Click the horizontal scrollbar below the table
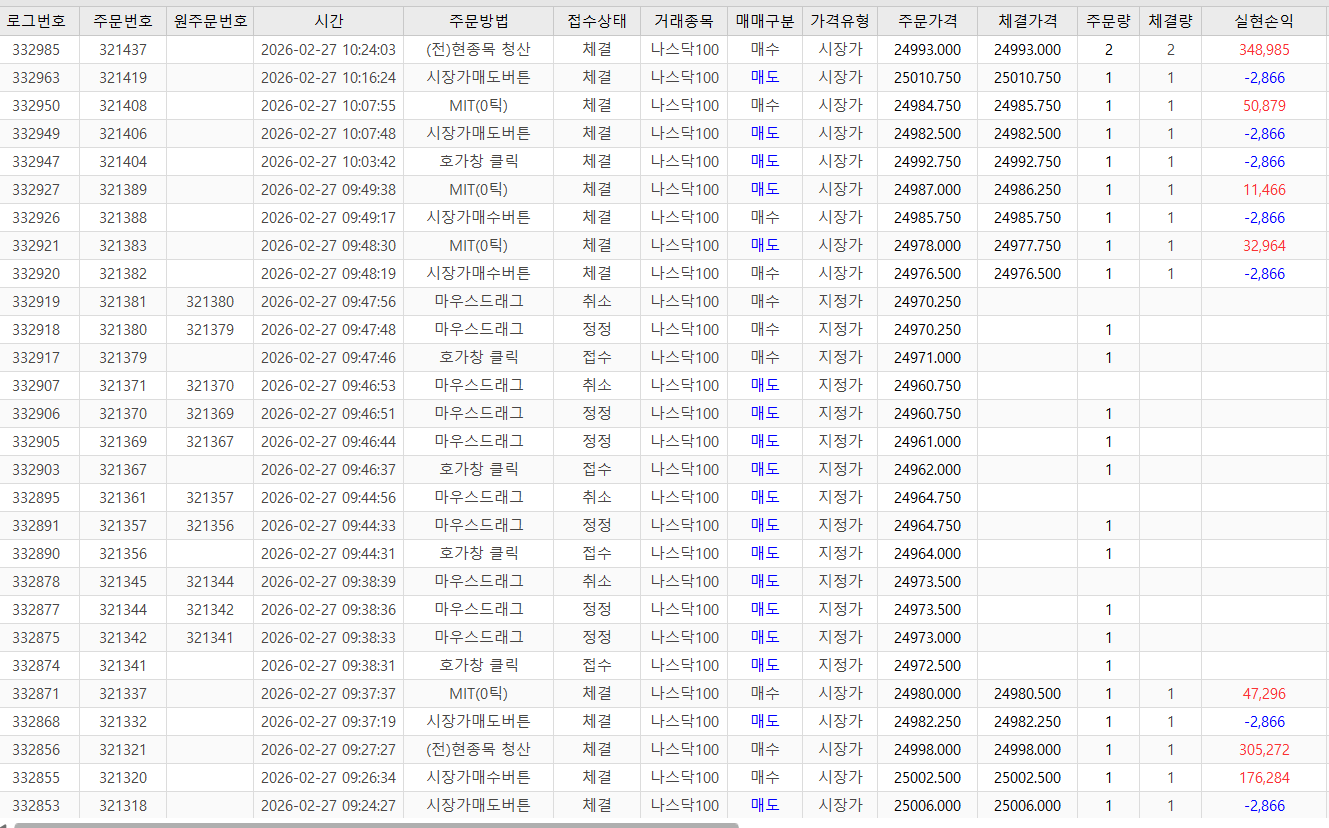Viewport: 1329px width, 828px height. (378, 825)
